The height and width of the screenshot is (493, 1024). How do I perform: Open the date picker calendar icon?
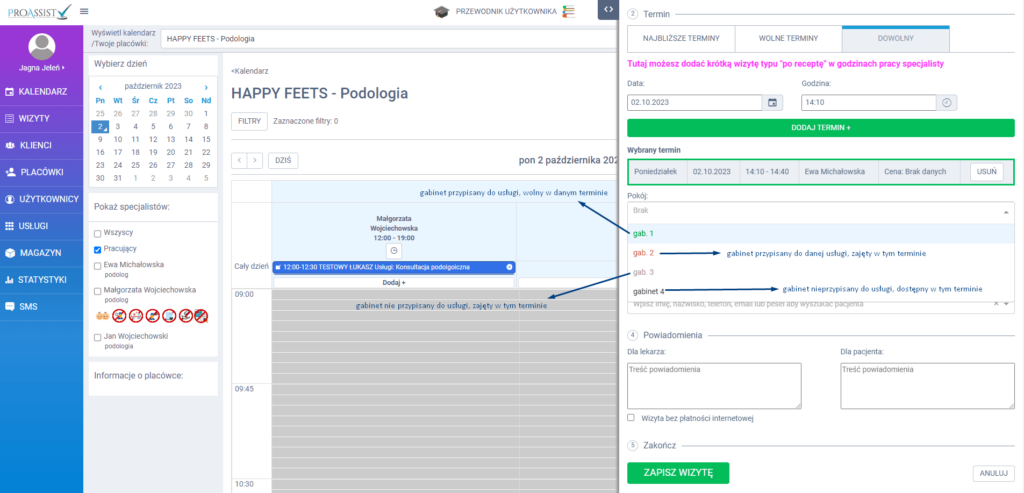point(772,102)
